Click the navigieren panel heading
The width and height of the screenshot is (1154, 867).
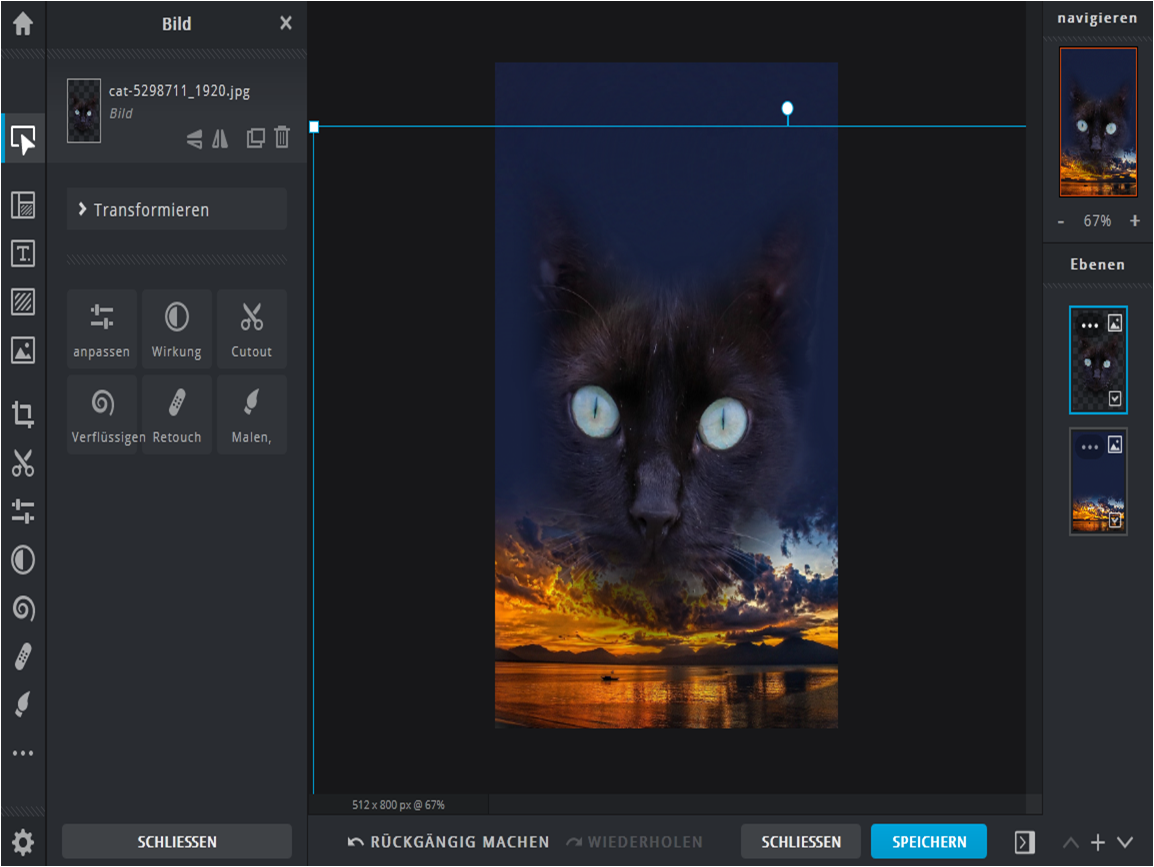click(1097, 18)
